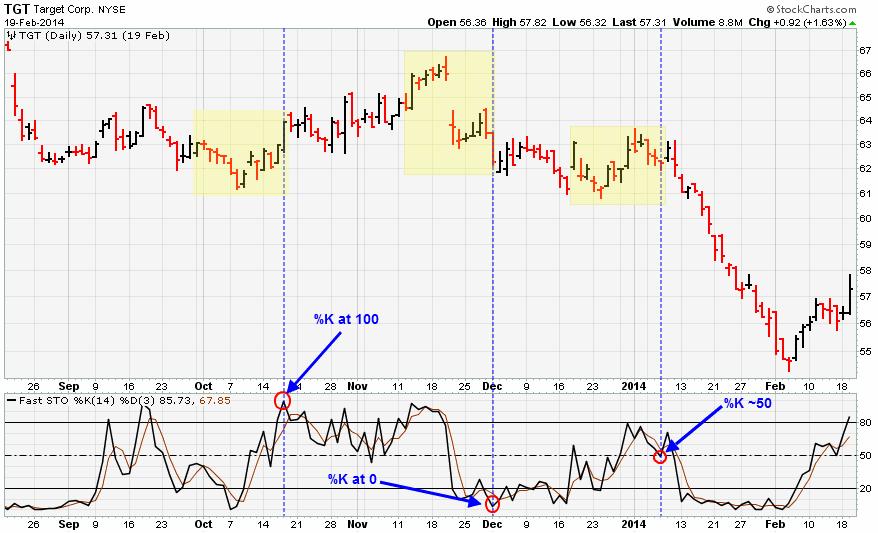Click the 19-Feb-2014 date stamp
Viewport: 878px width, 533px height.
[34, 23]
